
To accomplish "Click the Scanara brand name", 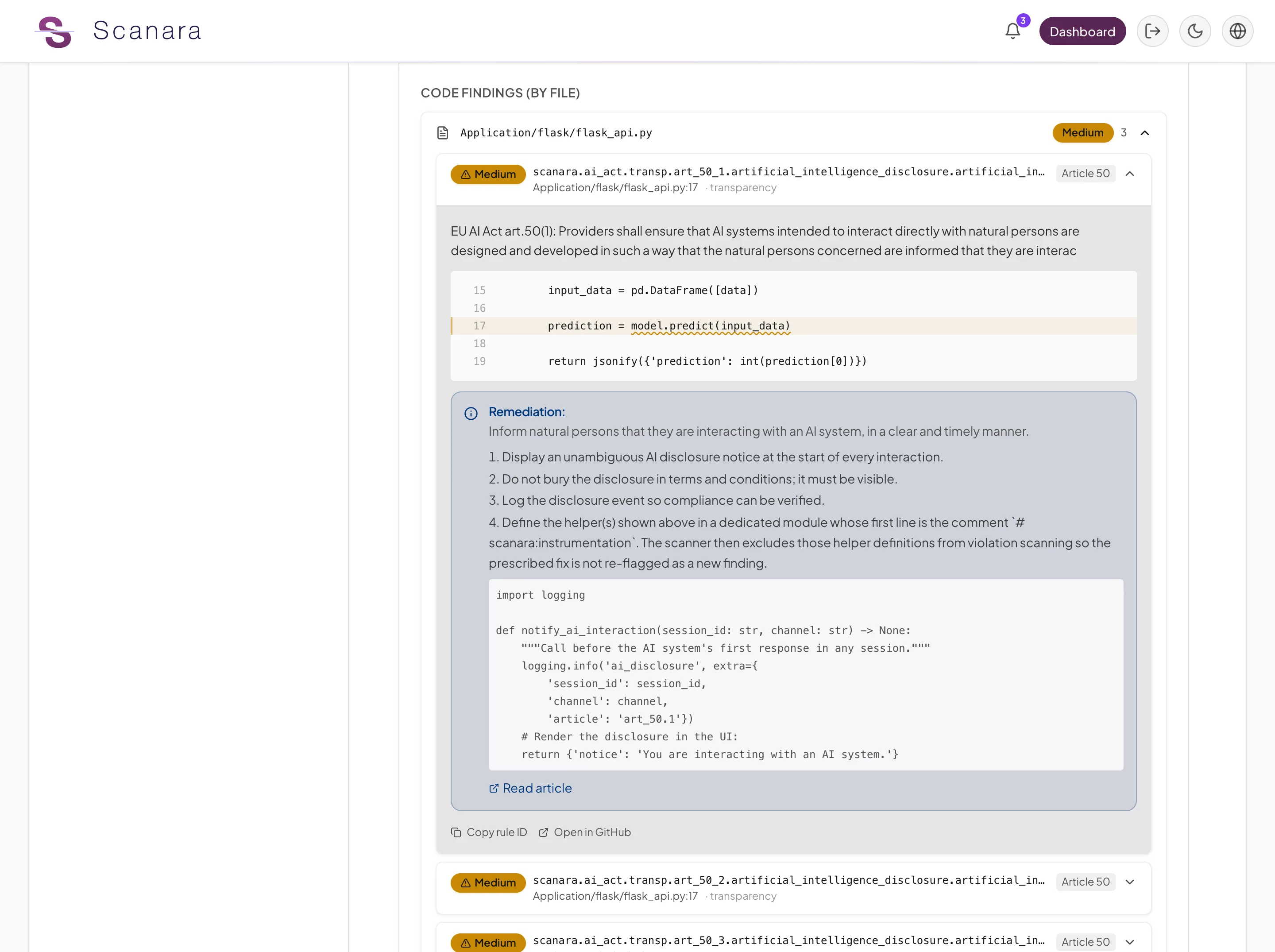I will coord(147,31).
